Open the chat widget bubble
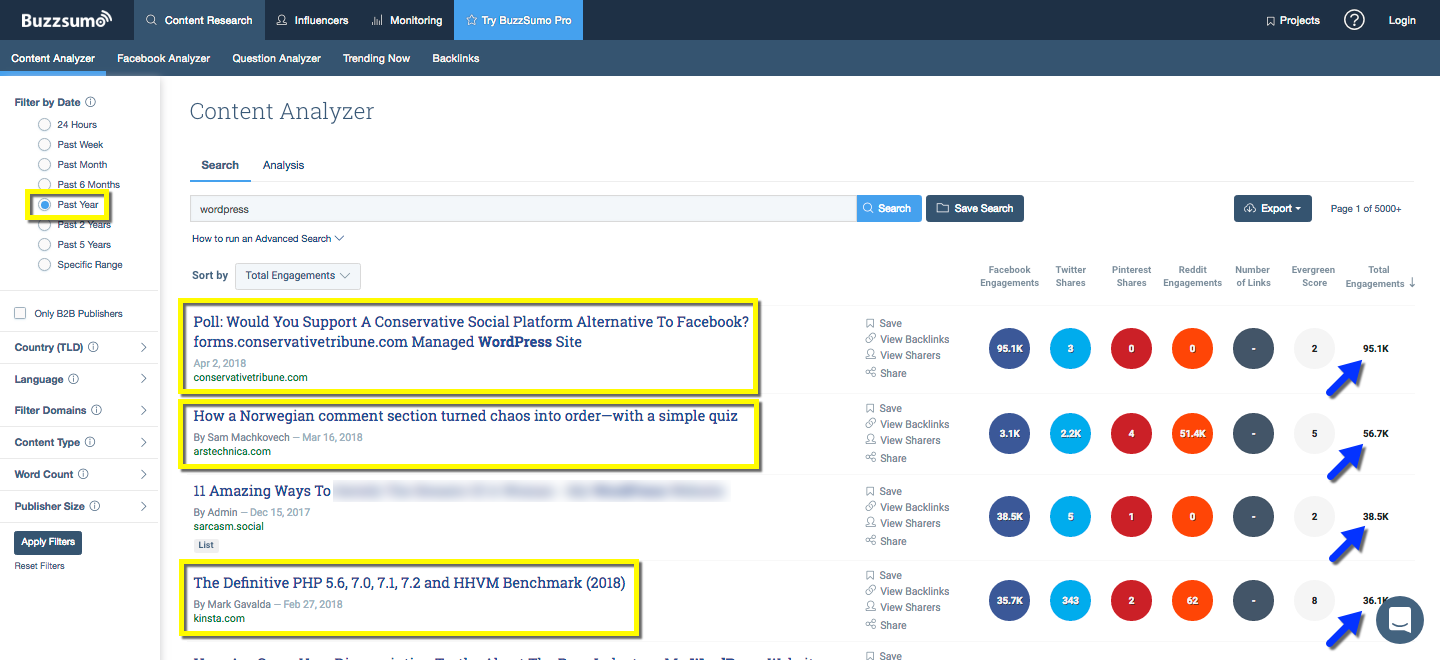This screenshot has width=1440, height=660. [1400, 619]
